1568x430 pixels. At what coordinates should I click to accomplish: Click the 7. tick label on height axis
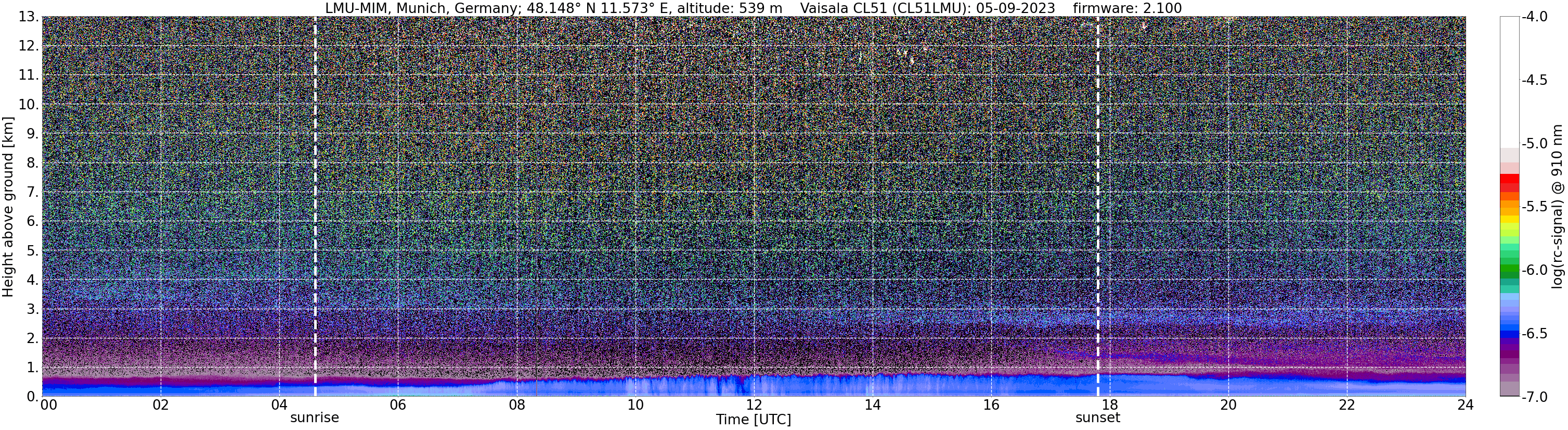point(32,193)
